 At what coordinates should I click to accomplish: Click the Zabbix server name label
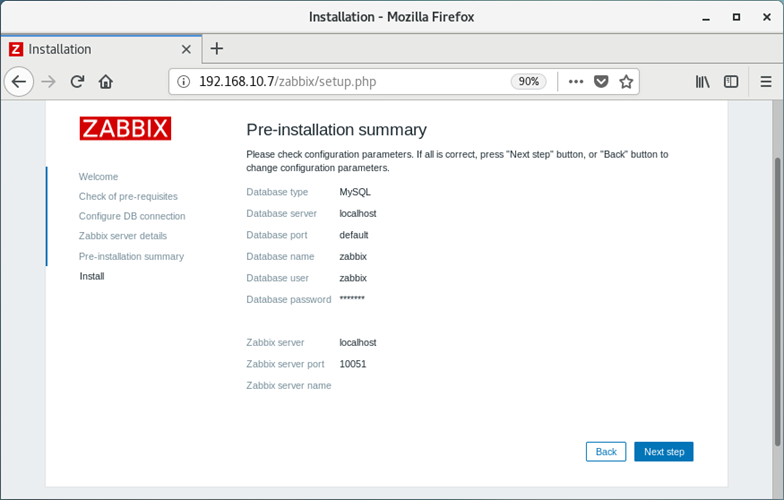click(x=288, y=386)
